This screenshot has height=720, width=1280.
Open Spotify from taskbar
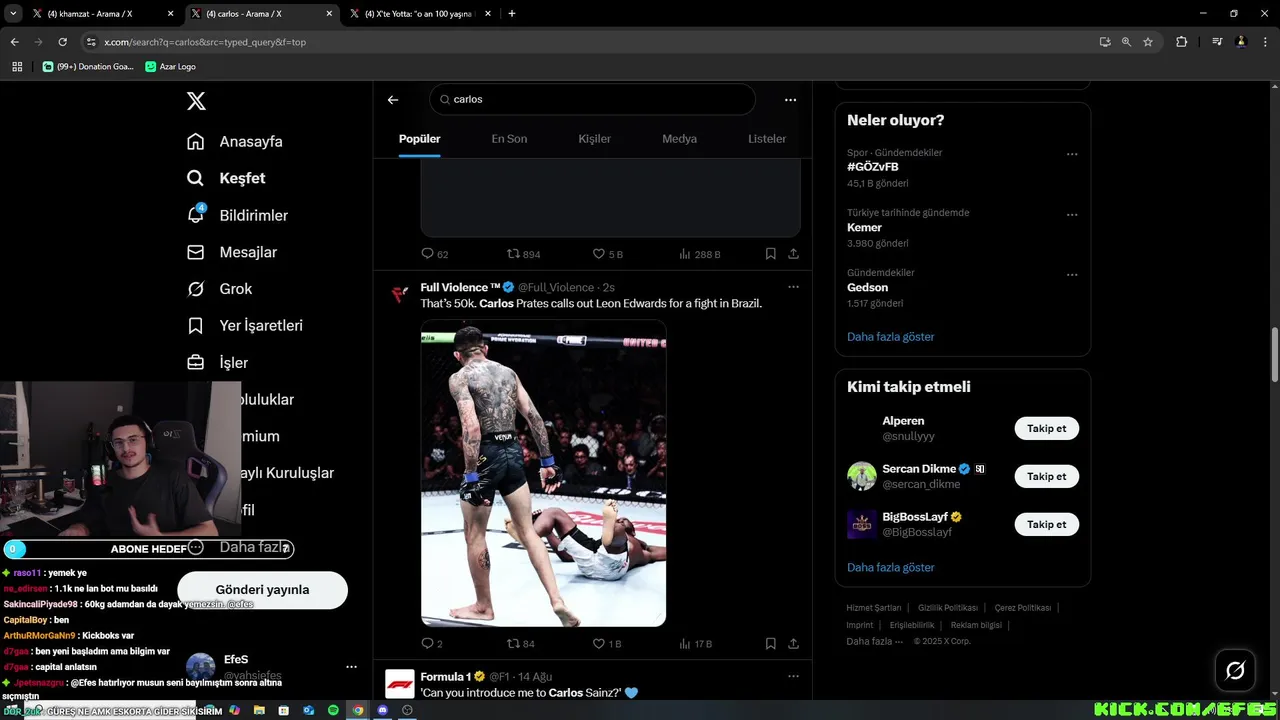[x=333, y=710]
